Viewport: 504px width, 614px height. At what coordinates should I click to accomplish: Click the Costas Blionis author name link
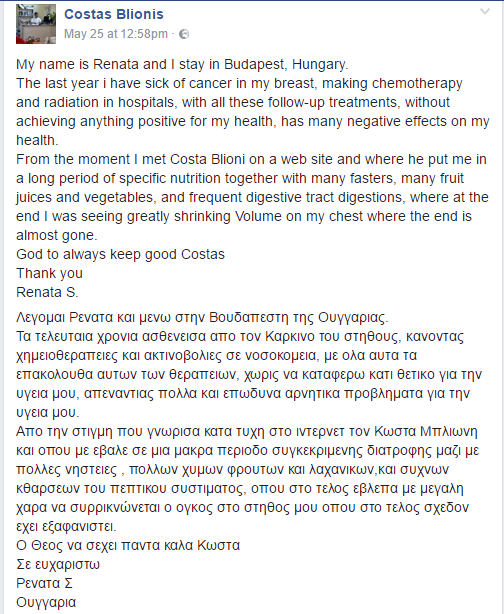click(114, 14)
